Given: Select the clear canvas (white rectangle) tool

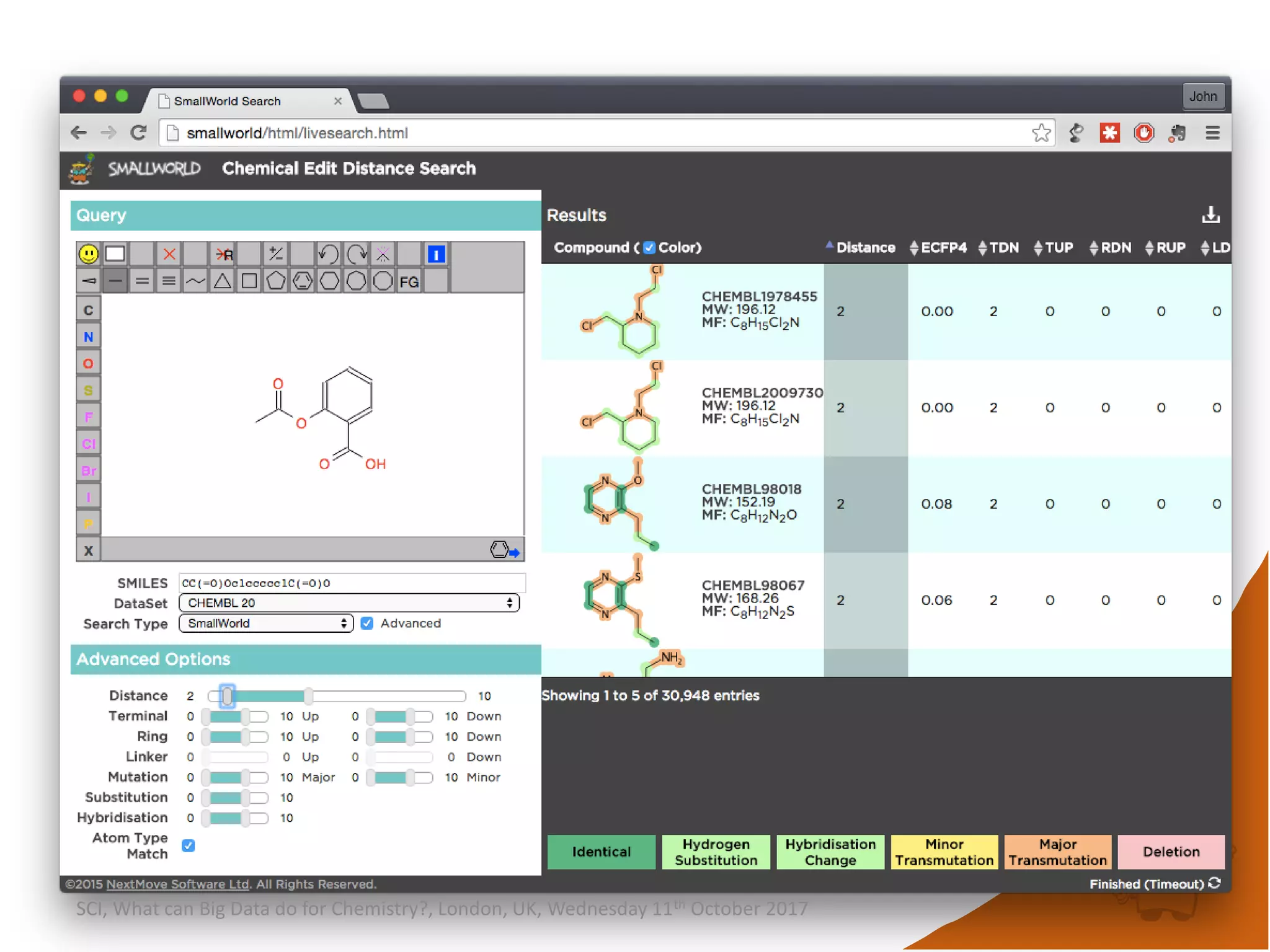Looking at the screenshot, I should coord(115,254).
